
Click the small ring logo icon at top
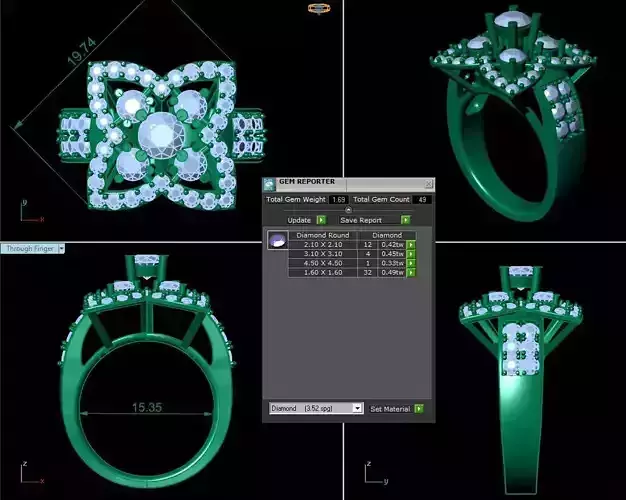tap(319, 8)
